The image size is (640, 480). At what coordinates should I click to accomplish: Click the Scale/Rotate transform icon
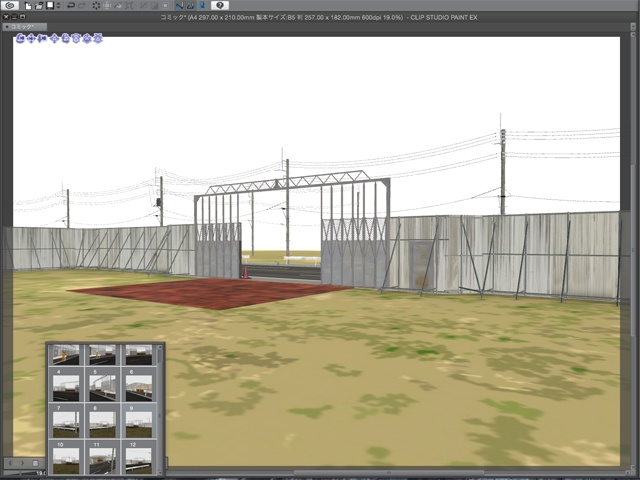point(129,6)
